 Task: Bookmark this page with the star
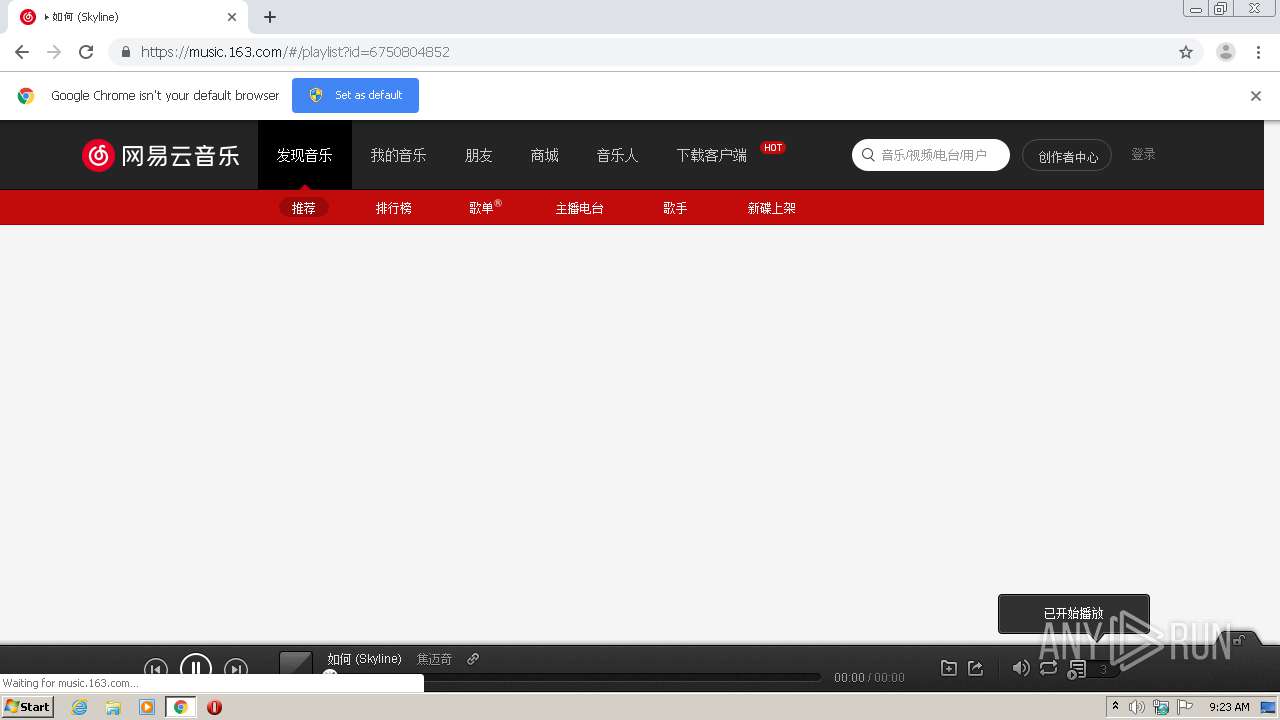click(1186, 52)
